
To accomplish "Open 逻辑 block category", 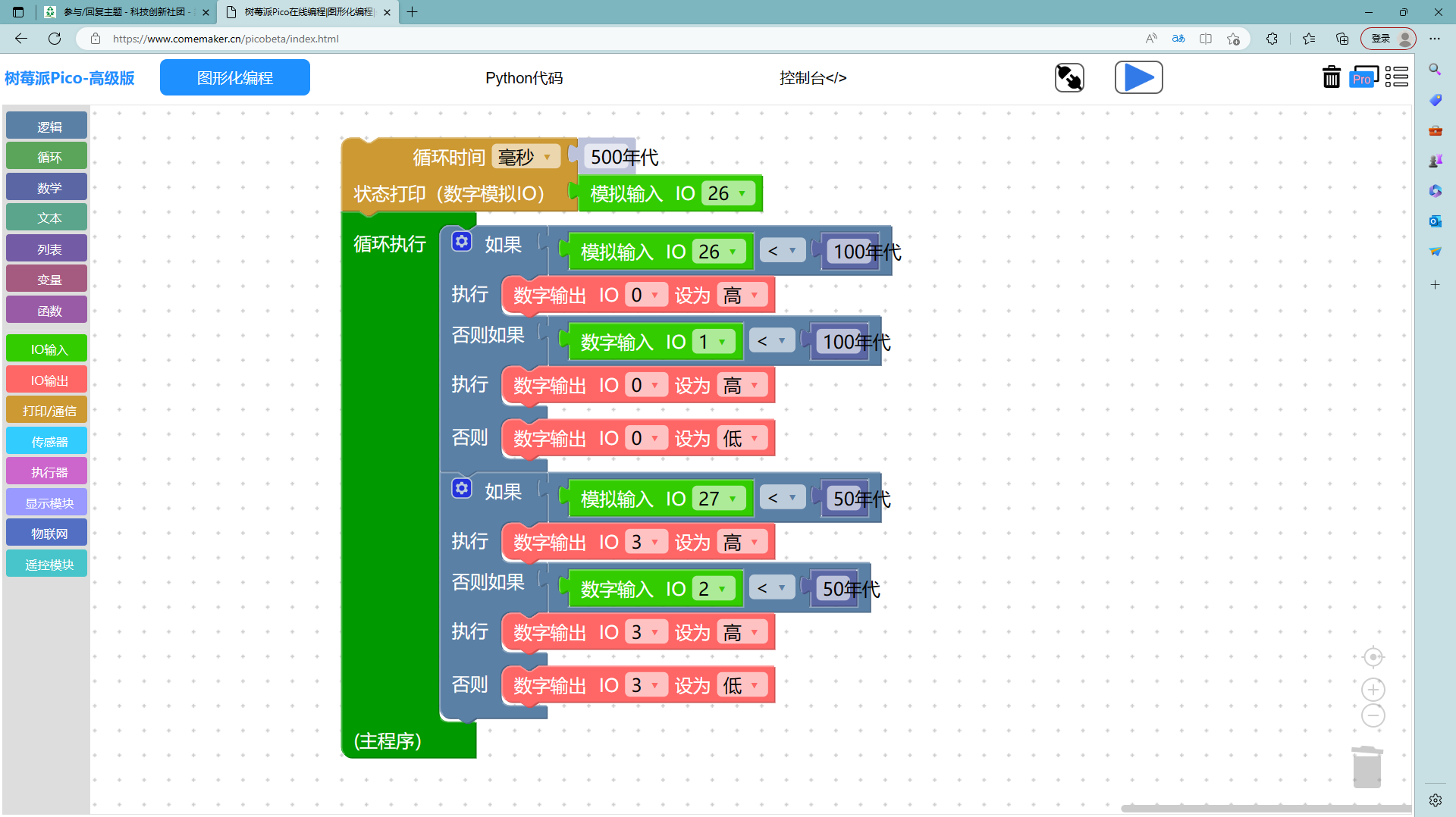I will pyautogui.click(x=47, y=126).
